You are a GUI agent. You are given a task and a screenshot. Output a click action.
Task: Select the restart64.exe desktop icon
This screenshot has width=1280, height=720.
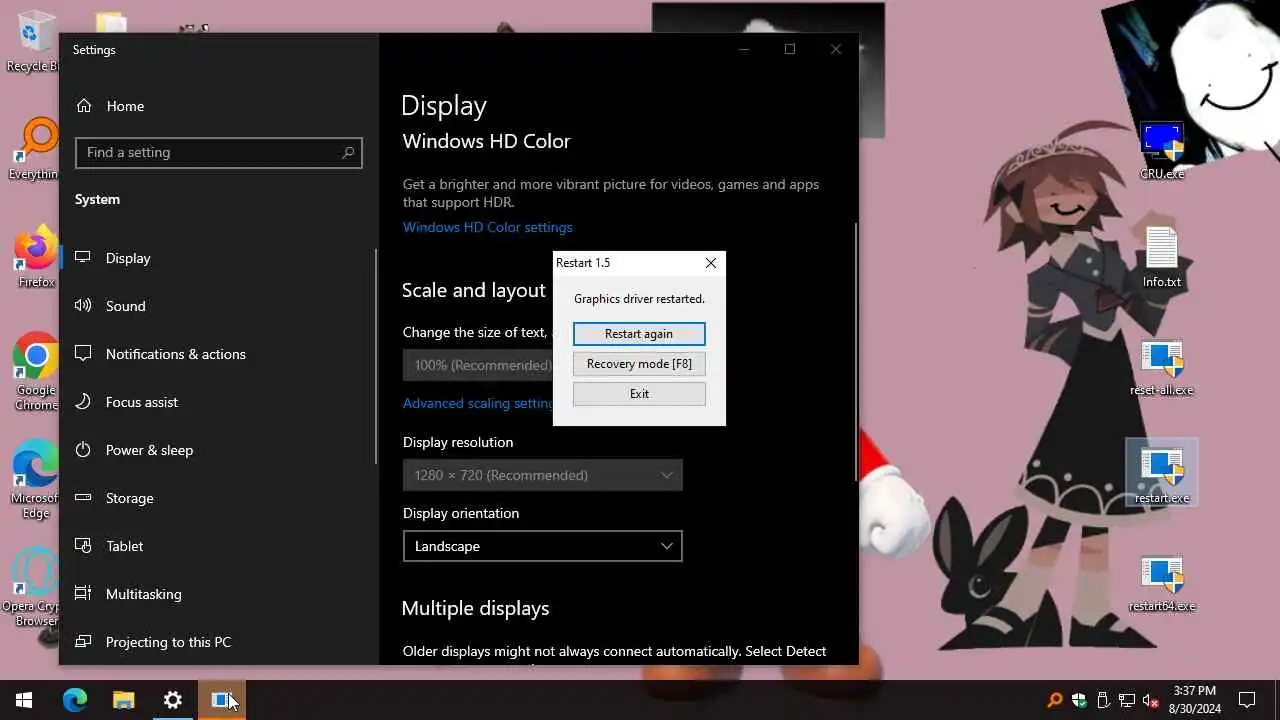(1162, 583)
